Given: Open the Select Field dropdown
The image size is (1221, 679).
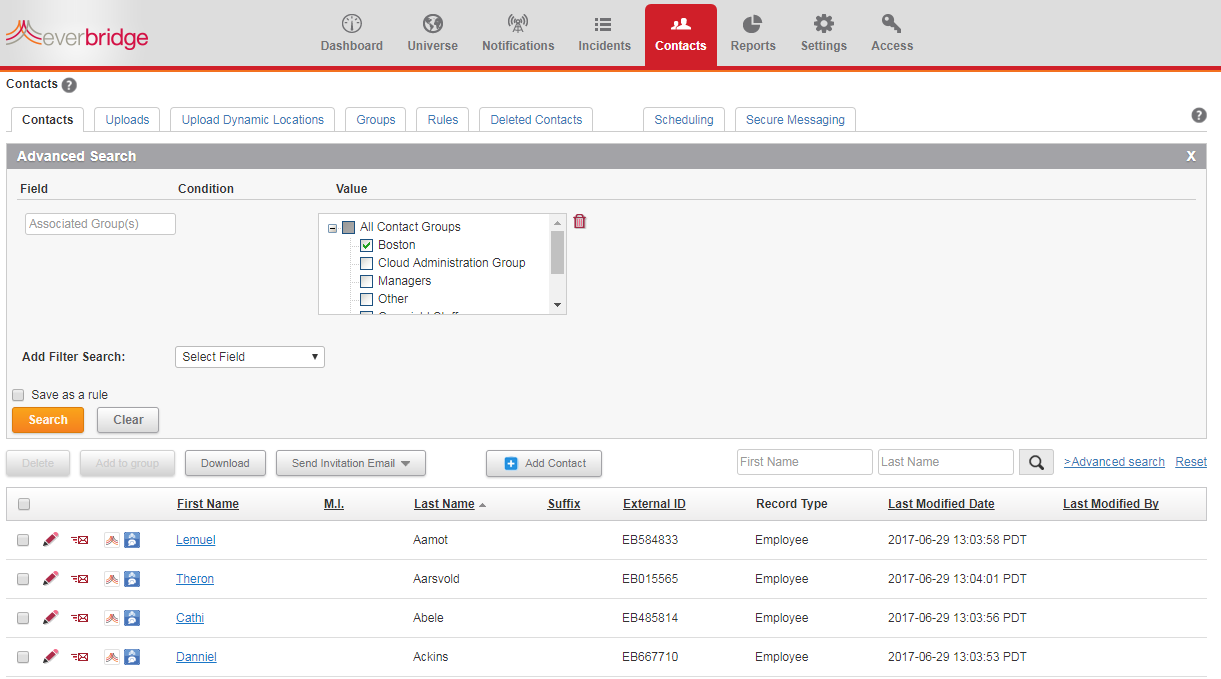Looking at the screenshot, I should pos(249,357).
